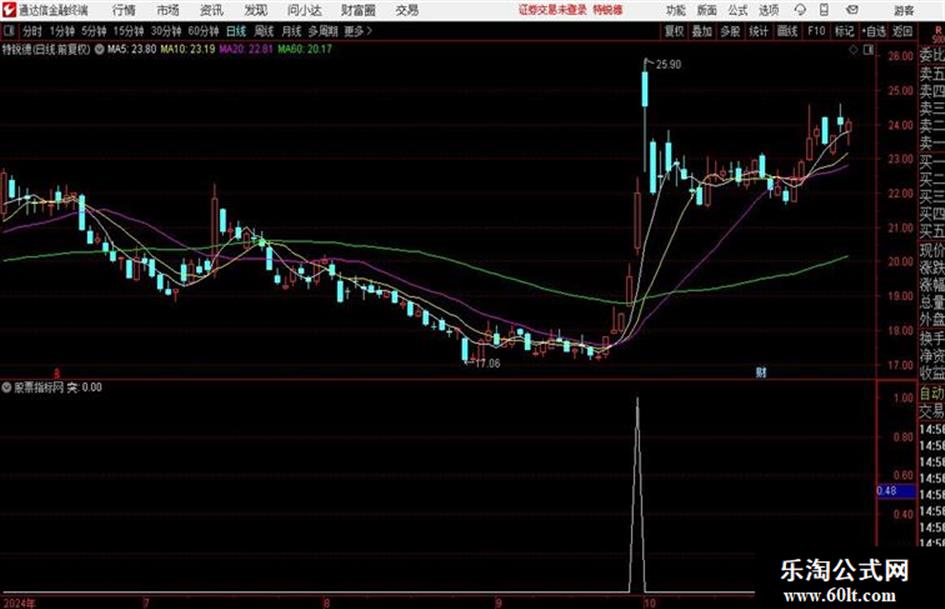Toggle the side panel icon at chart top-right
The image size is (945, 609).
pos(868,50)
